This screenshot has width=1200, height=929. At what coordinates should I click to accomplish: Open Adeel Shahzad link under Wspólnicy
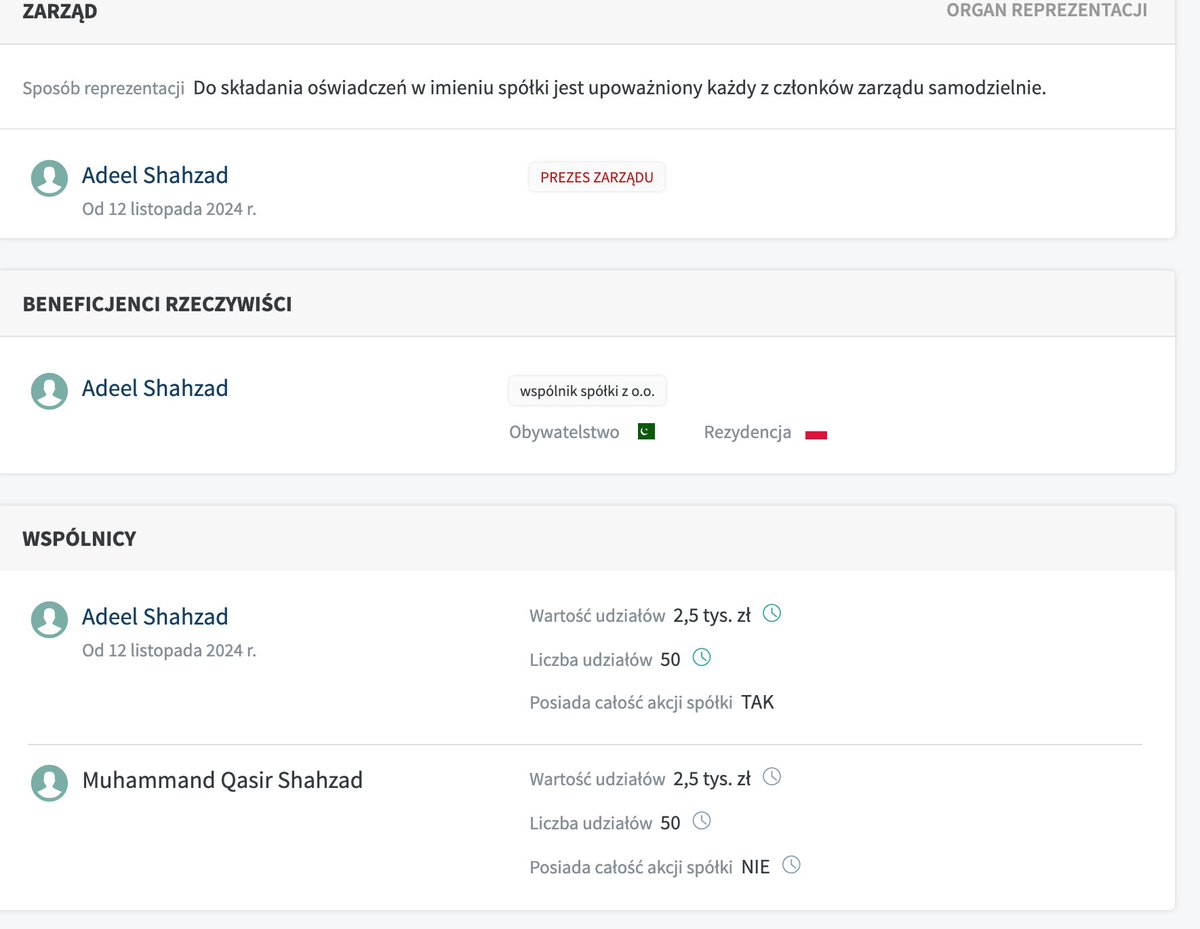click(x=155, y=616)
